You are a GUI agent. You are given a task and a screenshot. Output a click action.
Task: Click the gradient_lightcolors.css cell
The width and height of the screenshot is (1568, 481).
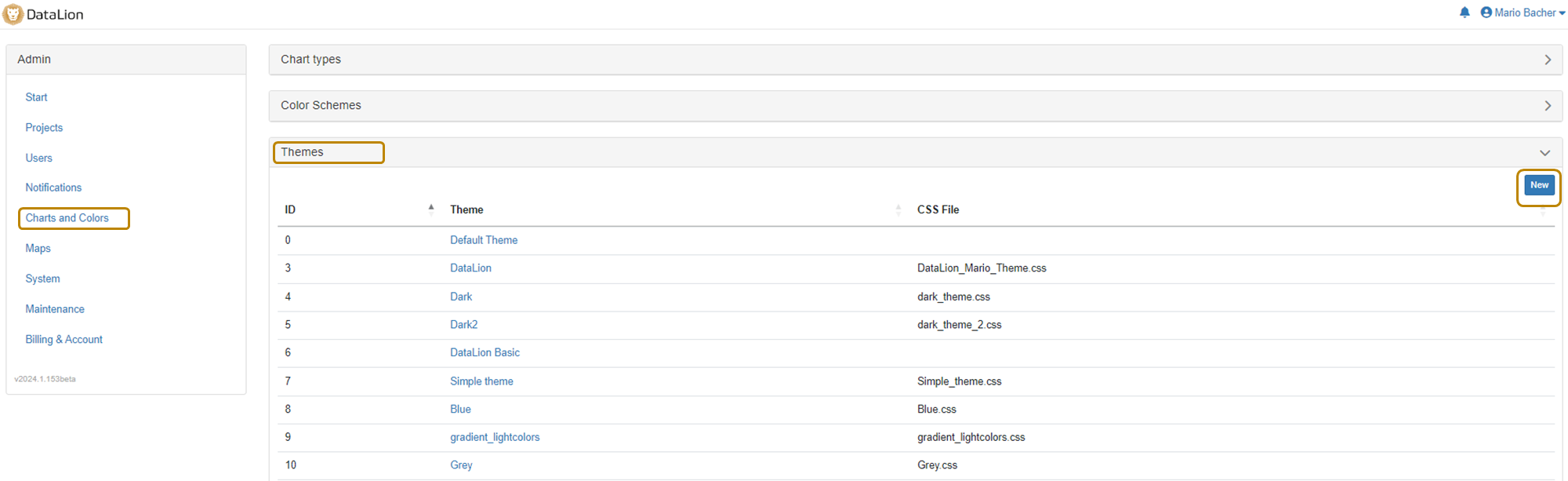point(971,438)
